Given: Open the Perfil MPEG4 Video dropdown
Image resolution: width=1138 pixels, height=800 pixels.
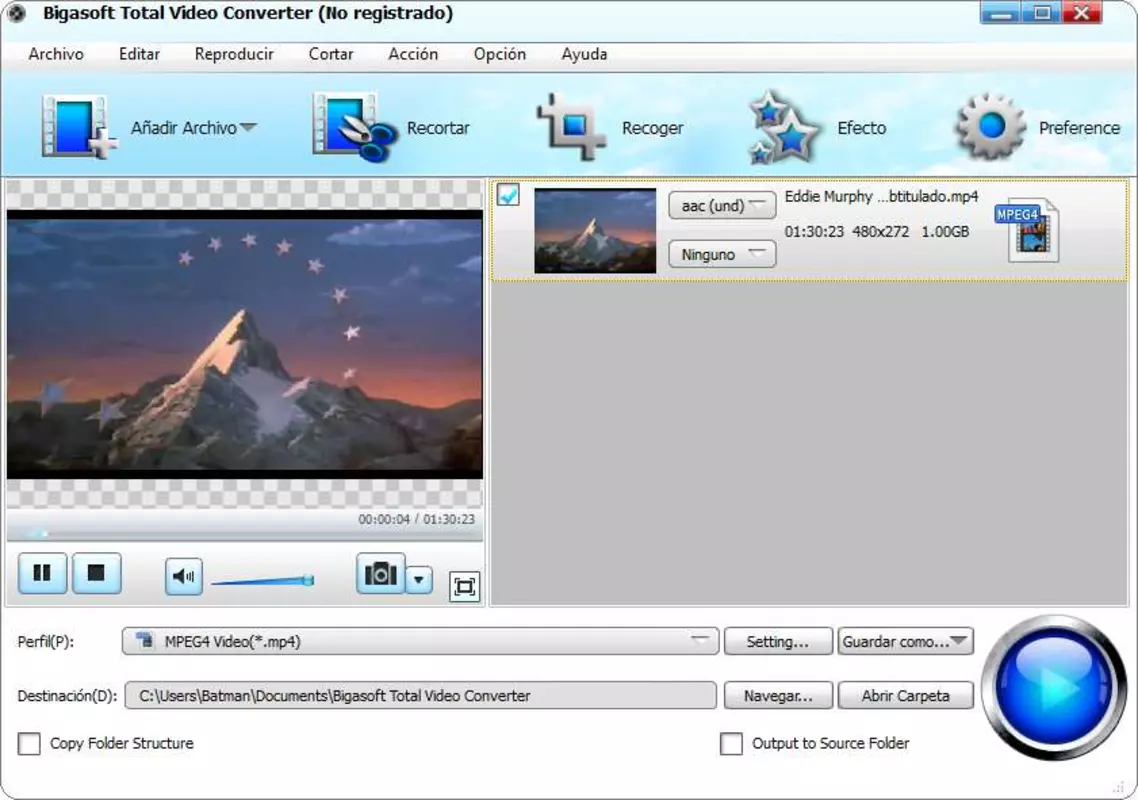Looking at the screenshot, I should click(420, 641).
